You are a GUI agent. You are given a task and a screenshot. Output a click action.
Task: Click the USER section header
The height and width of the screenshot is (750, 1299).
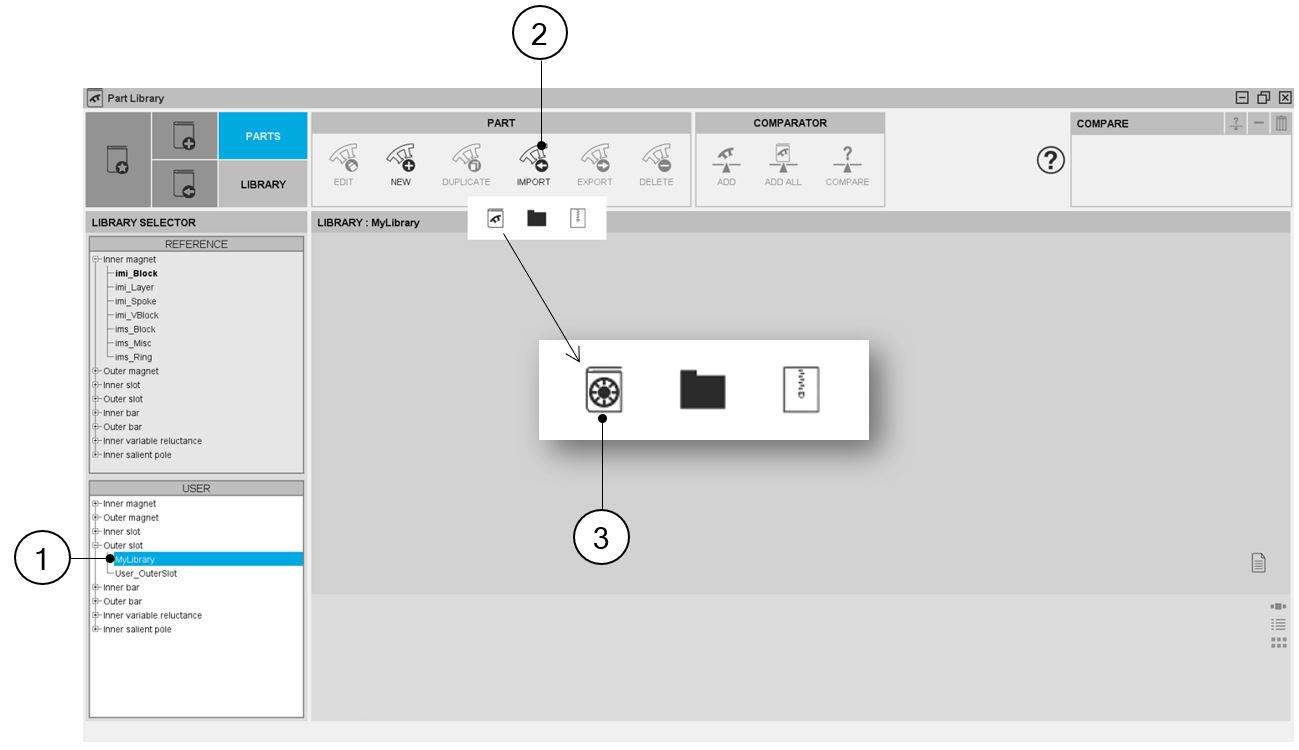pos(196,488)
